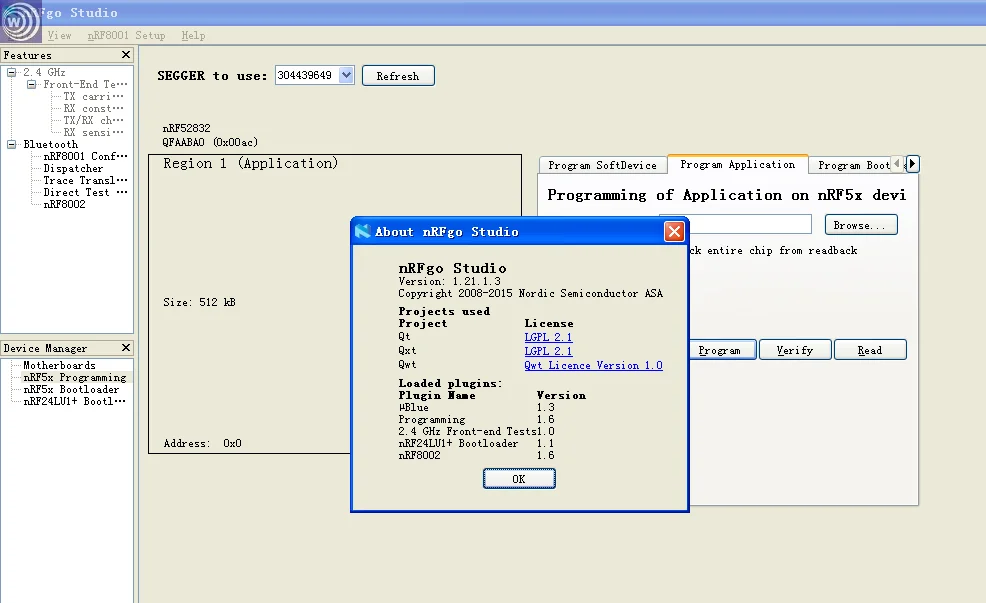
Task: Open the SEGGER serial number dropdown
Action: 346,75
